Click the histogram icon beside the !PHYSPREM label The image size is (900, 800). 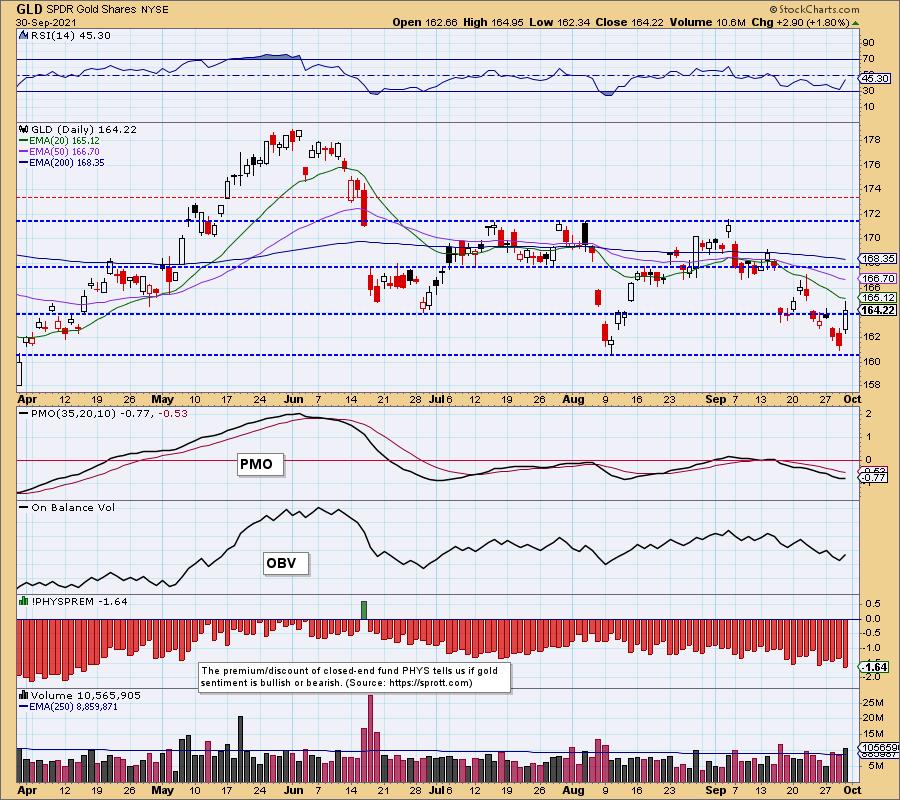pyautogui.click(x=24, y=601)
